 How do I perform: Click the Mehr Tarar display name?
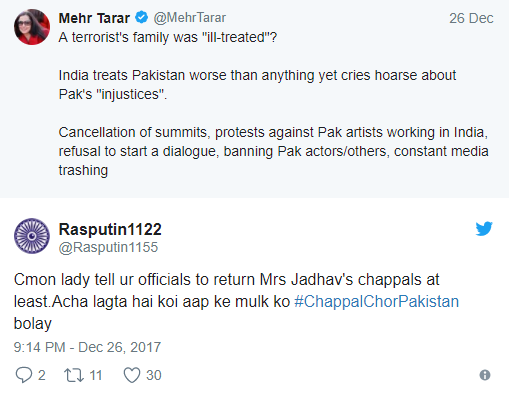94,18
